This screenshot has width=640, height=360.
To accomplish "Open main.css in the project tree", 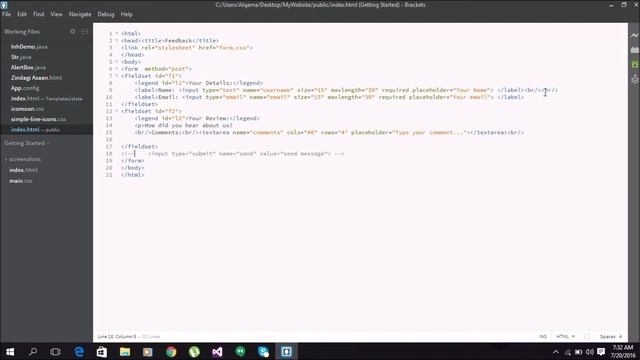I will (20, 181).
